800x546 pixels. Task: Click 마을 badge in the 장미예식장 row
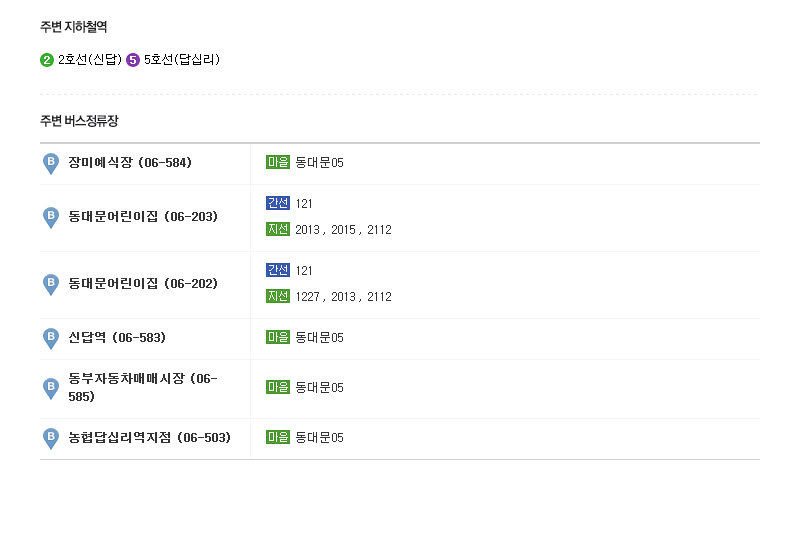click(x=278, y=162)
